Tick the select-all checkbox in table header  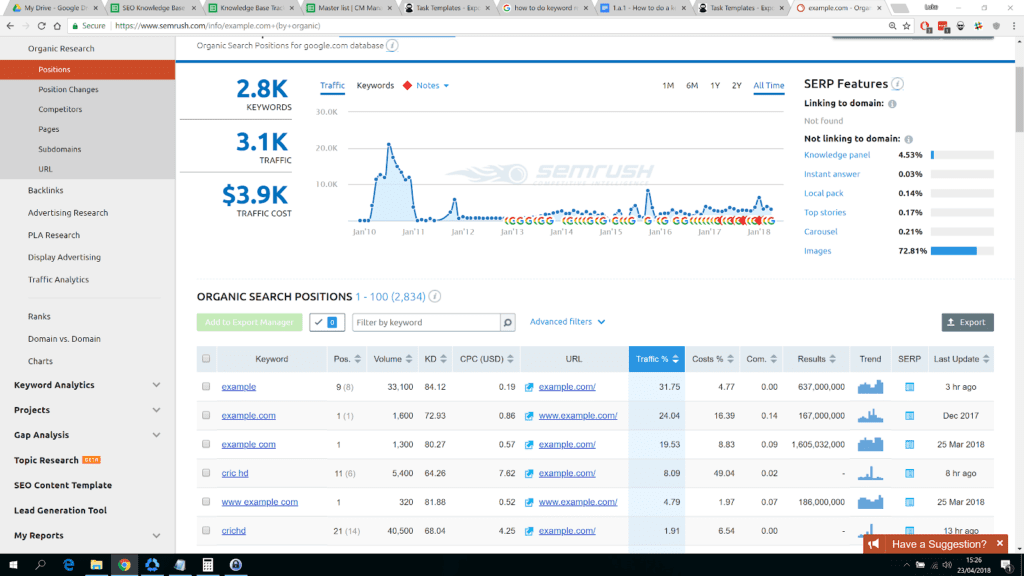tap(206, 359)
